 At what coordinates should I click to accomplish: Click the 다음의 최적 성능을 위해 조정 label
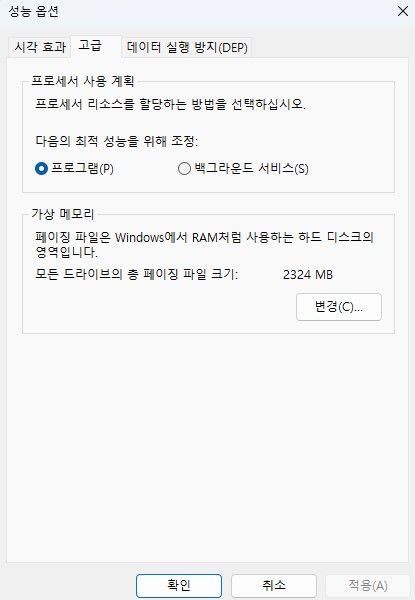click(117, 141)
